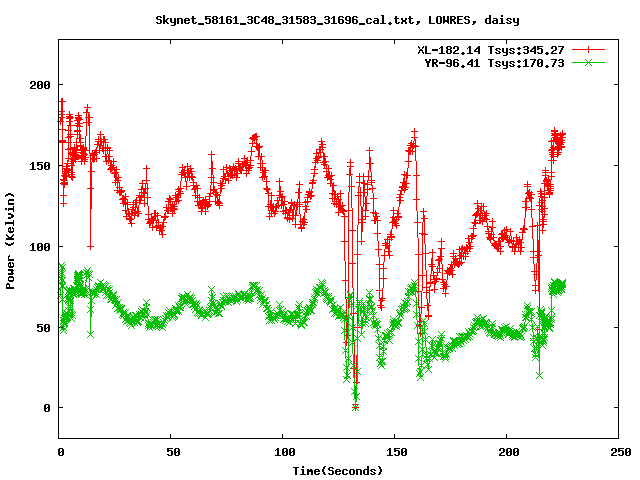Click the y-axis tick label 150
Screen dimensions: 640x480
40,166
